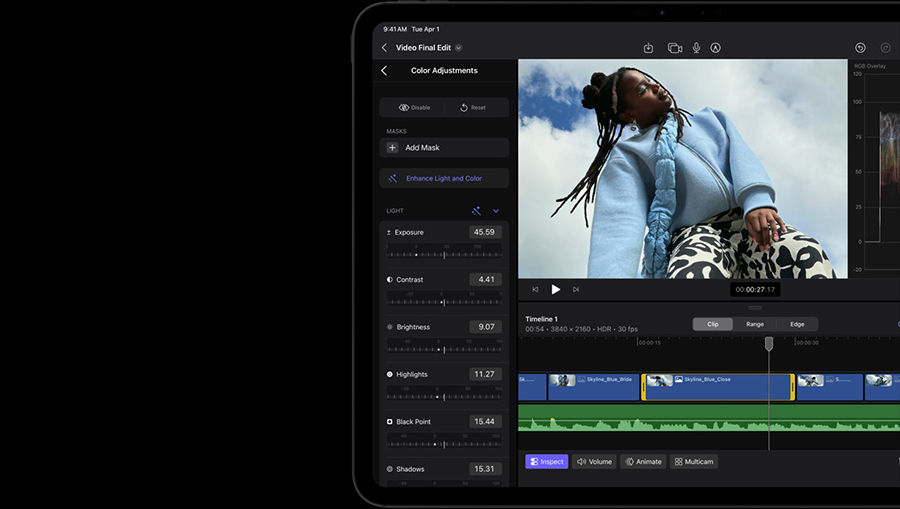Click Enhance Light and Color

coord(444,178)
